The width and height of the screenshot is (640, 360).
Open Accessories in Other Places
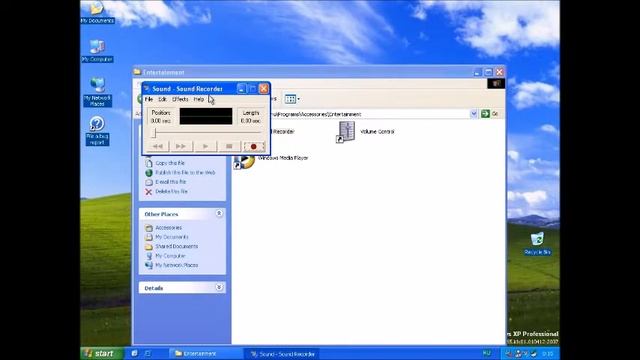[x=163, y=228]
